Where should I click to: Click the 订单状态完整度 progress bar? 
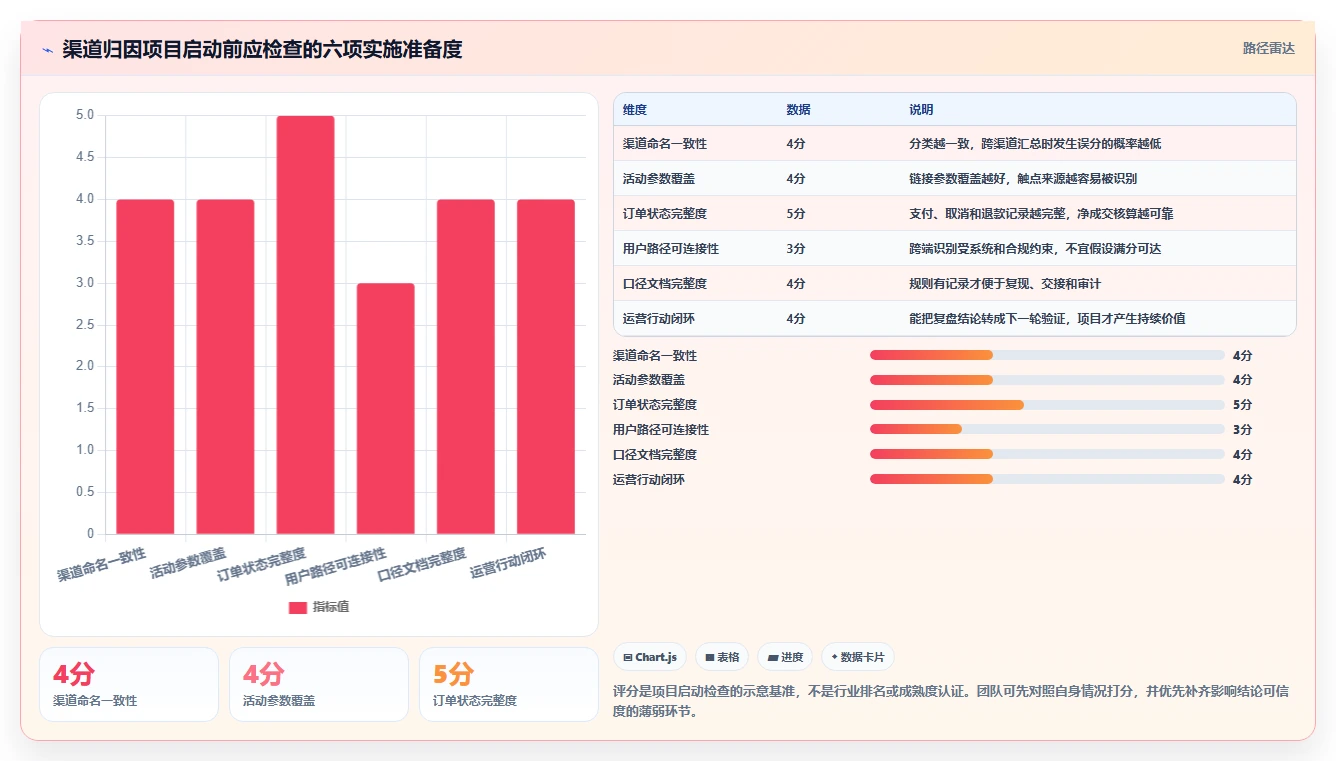[1047, 405]
